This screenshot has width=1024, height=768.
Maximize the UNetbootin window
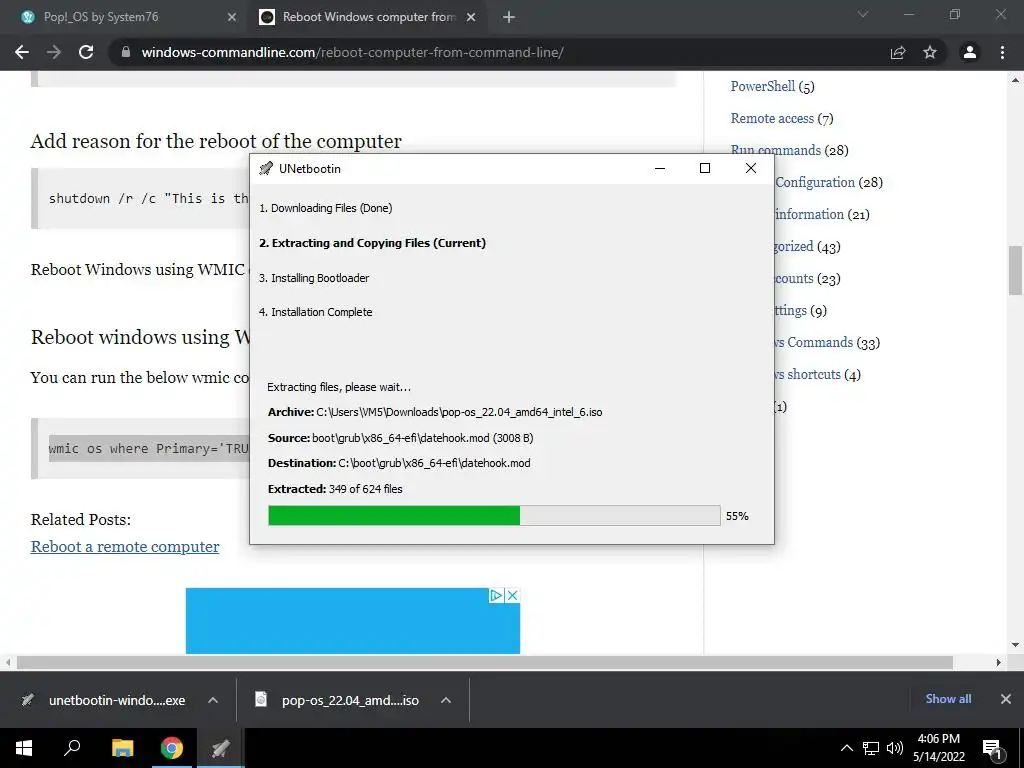pyautogui.click(x=705, y=168)
